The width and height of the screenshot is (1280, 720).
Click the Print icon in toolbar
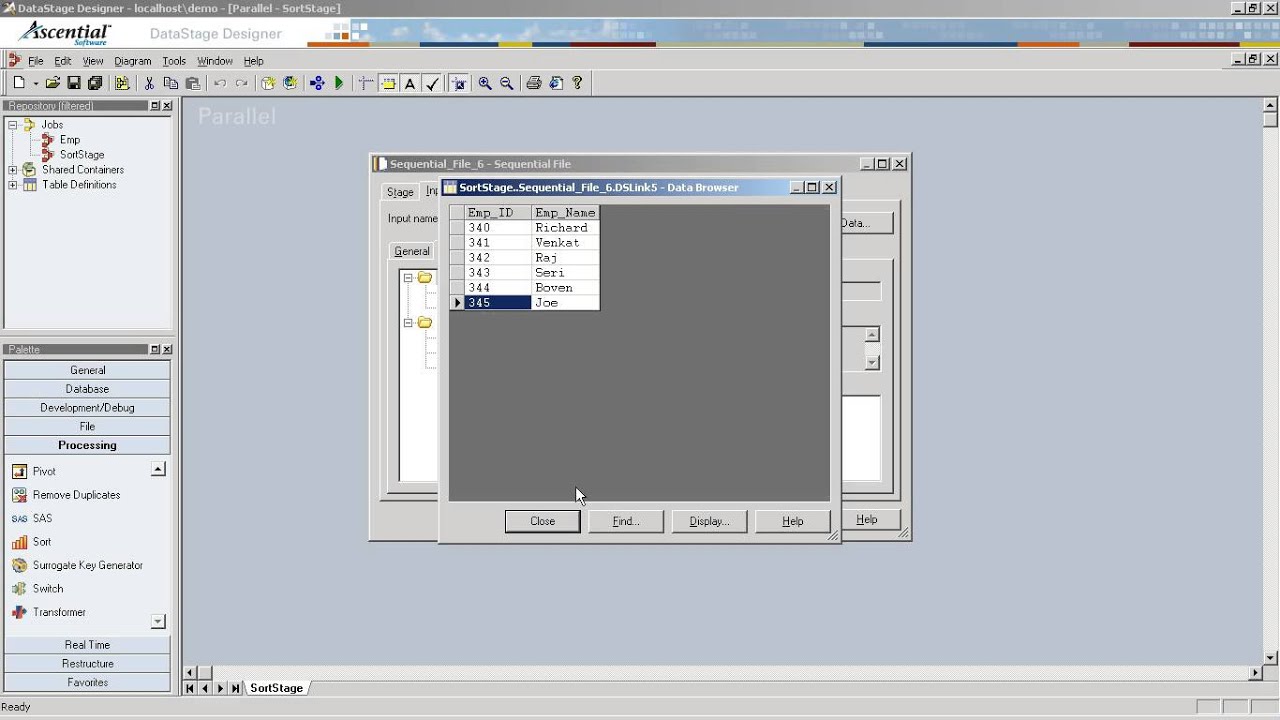tap(534, 83)
